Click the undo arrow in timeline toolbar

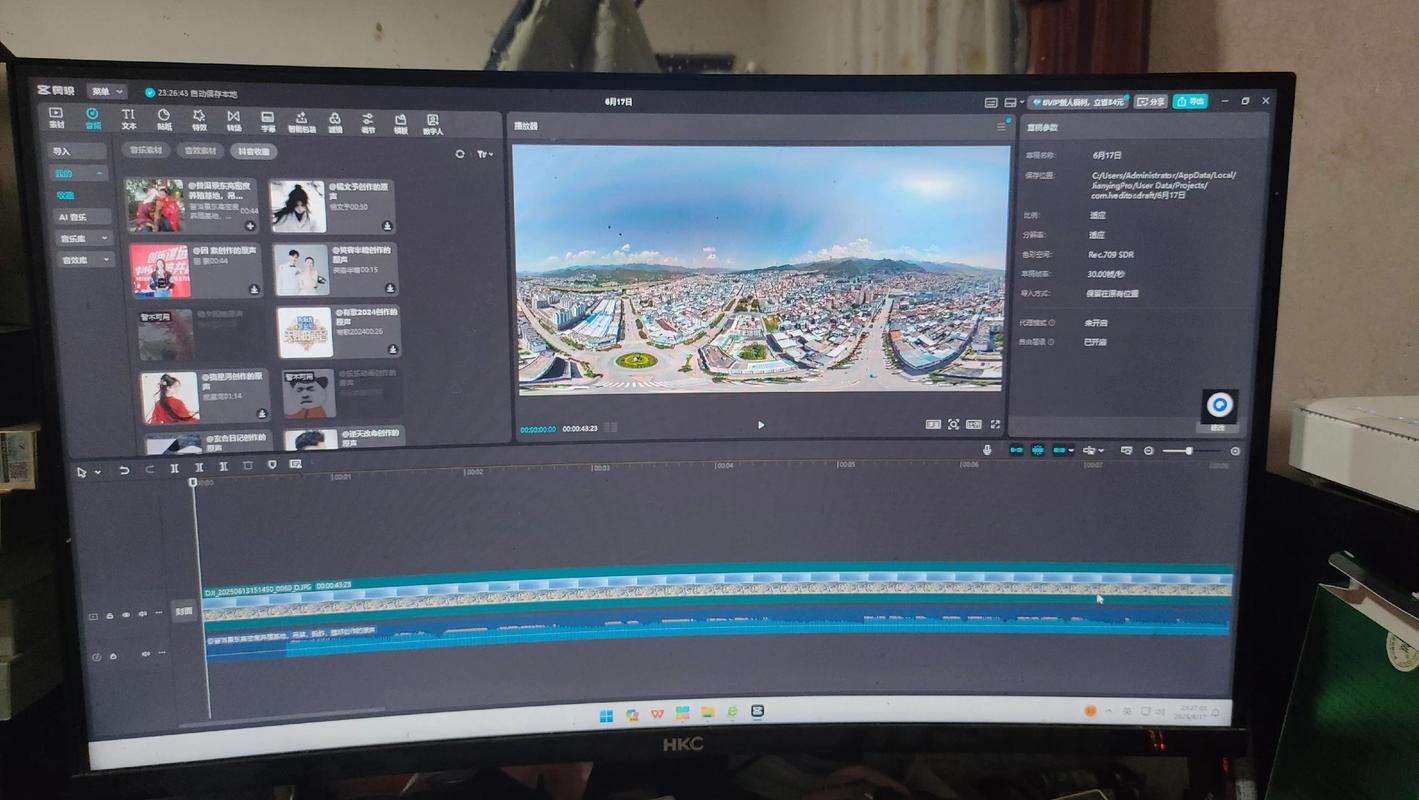click(x=124, y=469)
